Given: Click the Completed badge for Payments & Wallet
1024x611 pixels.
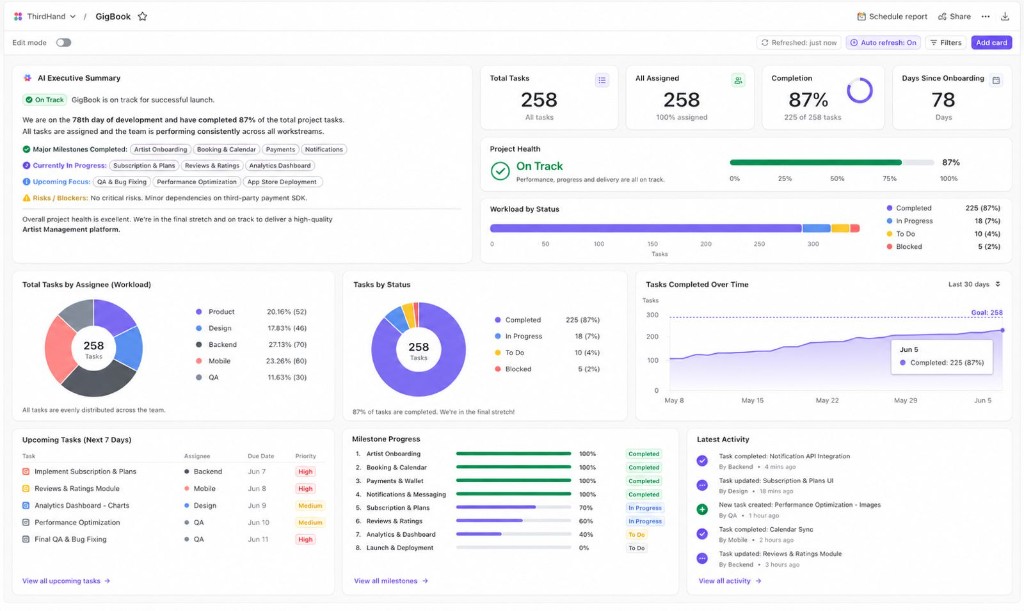Looking at the screenshot, I should pyautogui.click(x=644, y=481).
